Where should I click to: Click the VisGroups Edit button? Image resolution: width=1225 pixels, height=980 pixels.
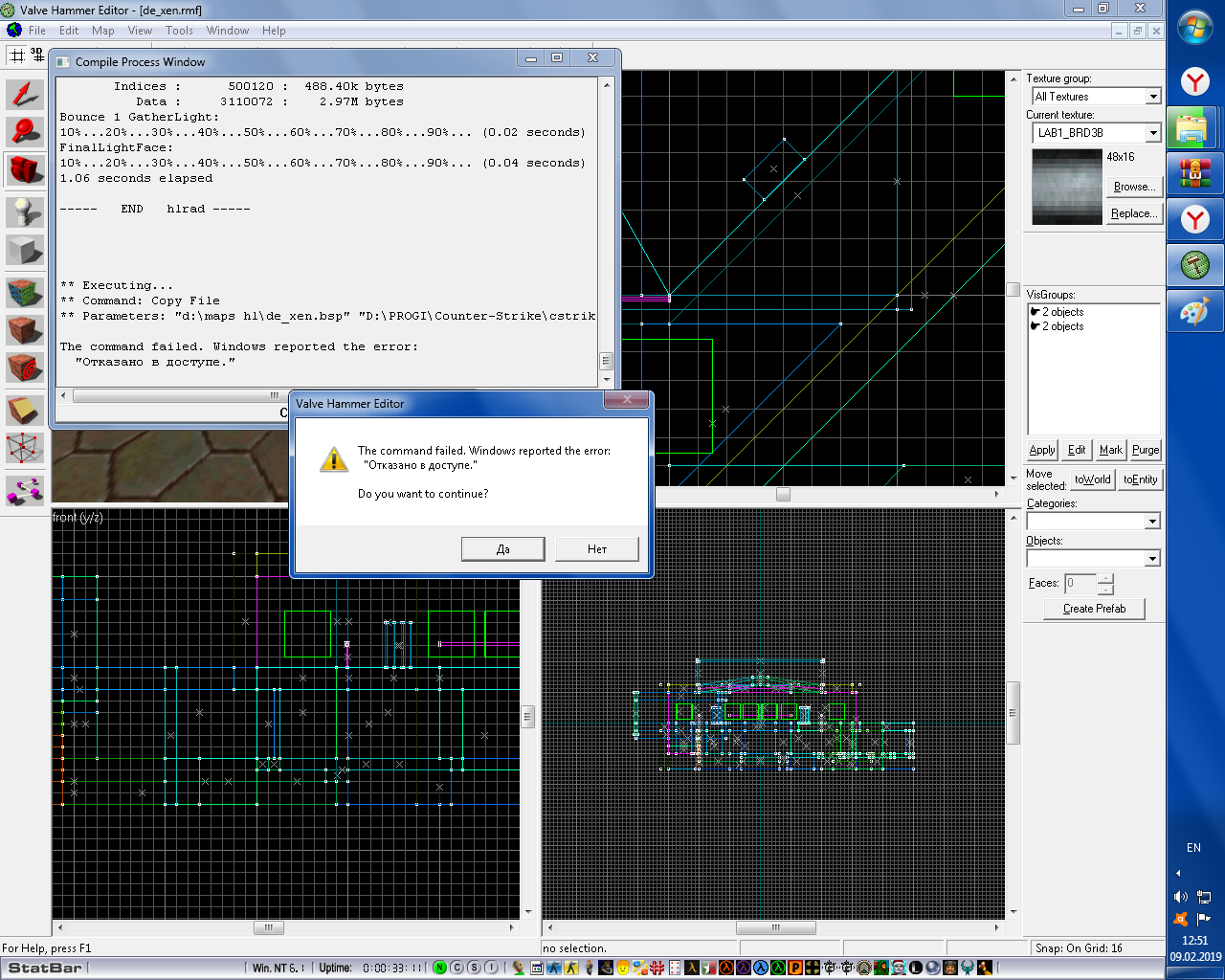pos(1077,450)
